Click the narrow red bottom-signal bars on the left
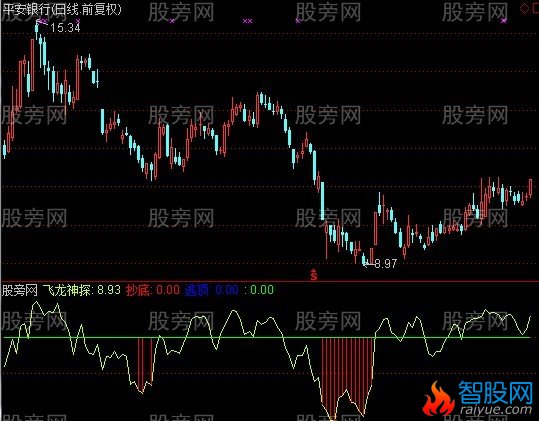Image resolution: width=539 pixels, height=421 pixels. [x=145, y=363]
